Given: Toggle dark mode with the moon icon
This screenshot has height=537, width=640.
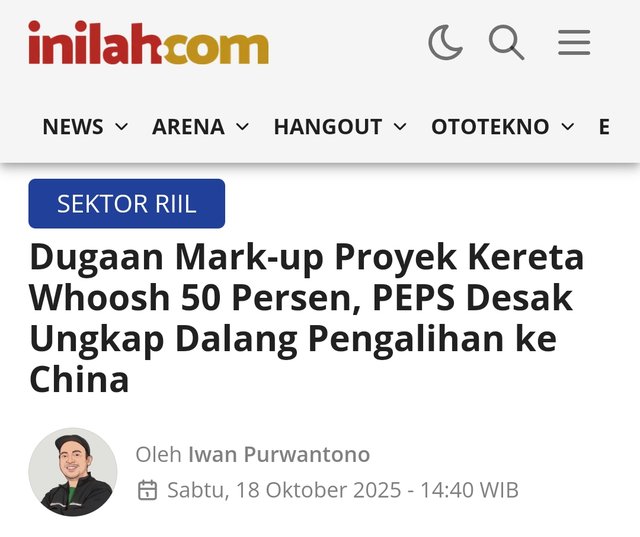Looking at the screenshot, I should [x=445, y=42].
